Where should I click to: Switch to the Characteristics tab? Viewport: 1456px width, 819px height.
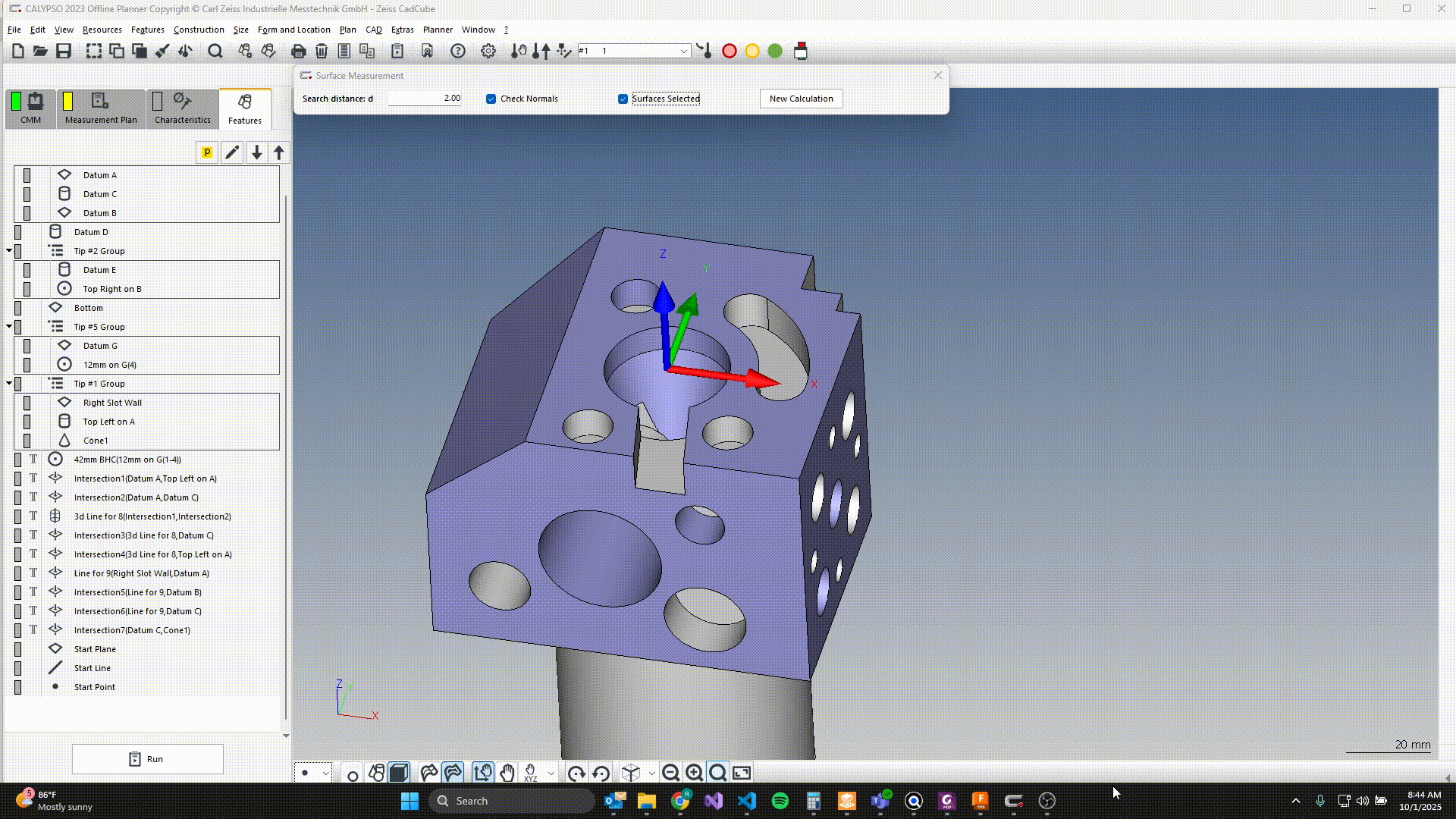(x=182, y=109)
